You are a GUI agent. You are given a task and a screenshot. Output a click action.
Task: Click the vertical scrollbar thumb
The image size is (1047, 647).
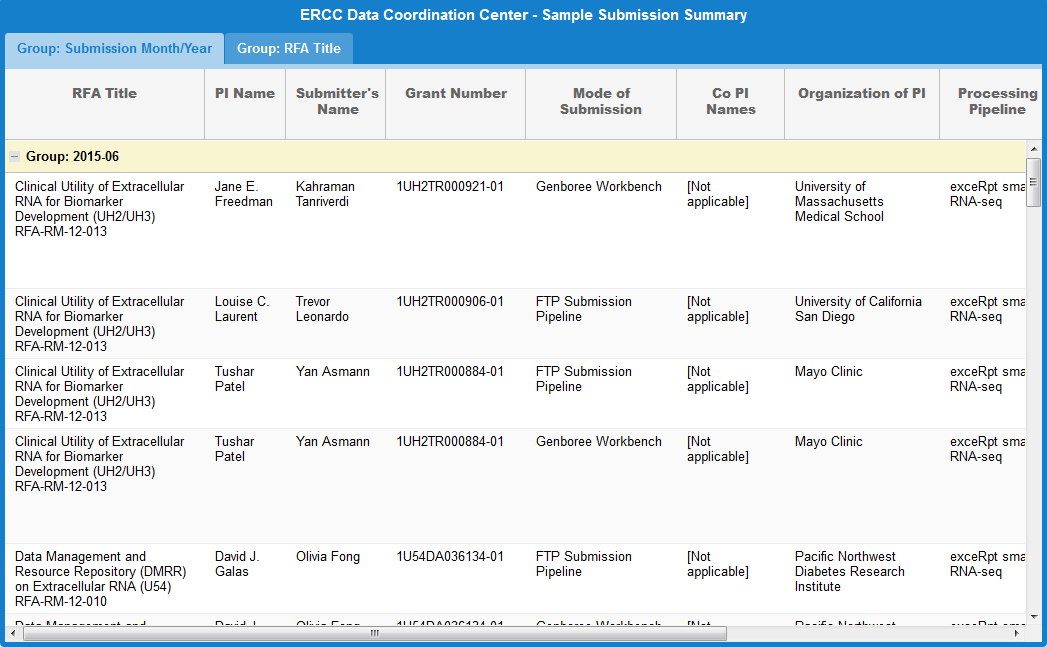pyautogui.click(x=1033, y=182)
